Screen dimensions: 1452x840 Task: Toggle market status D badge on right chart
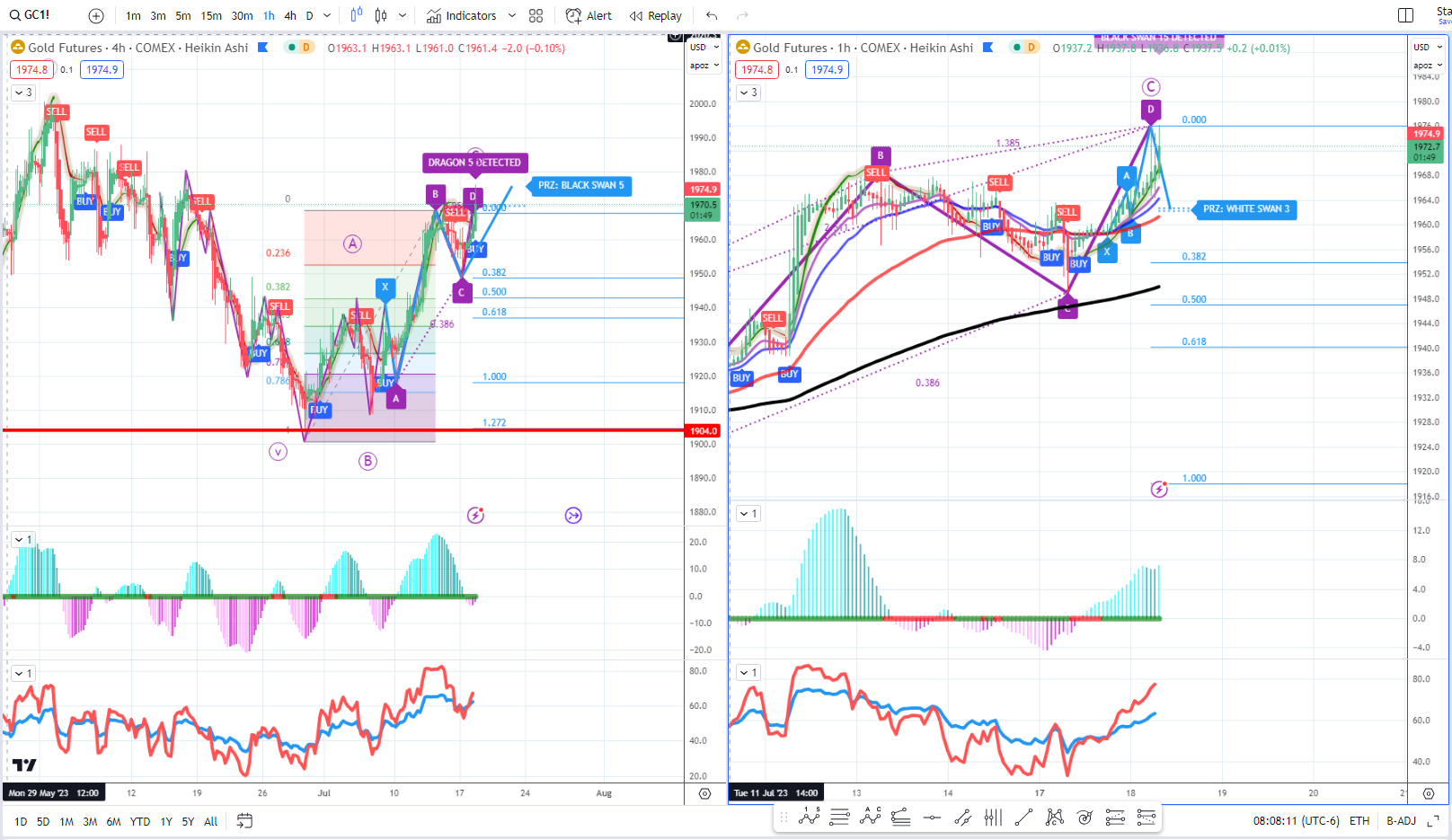click(x=1031, y=48)
